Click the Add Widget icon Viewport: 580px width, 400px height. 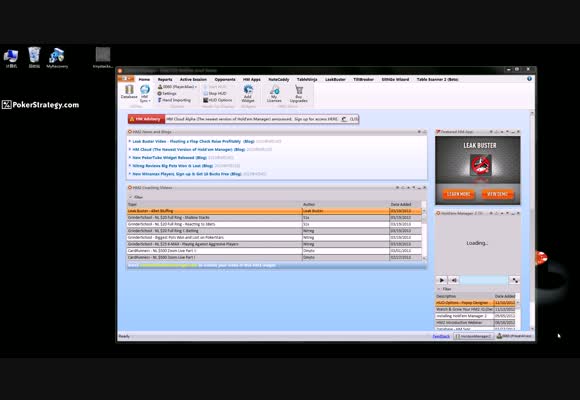[x=248, y=93]
